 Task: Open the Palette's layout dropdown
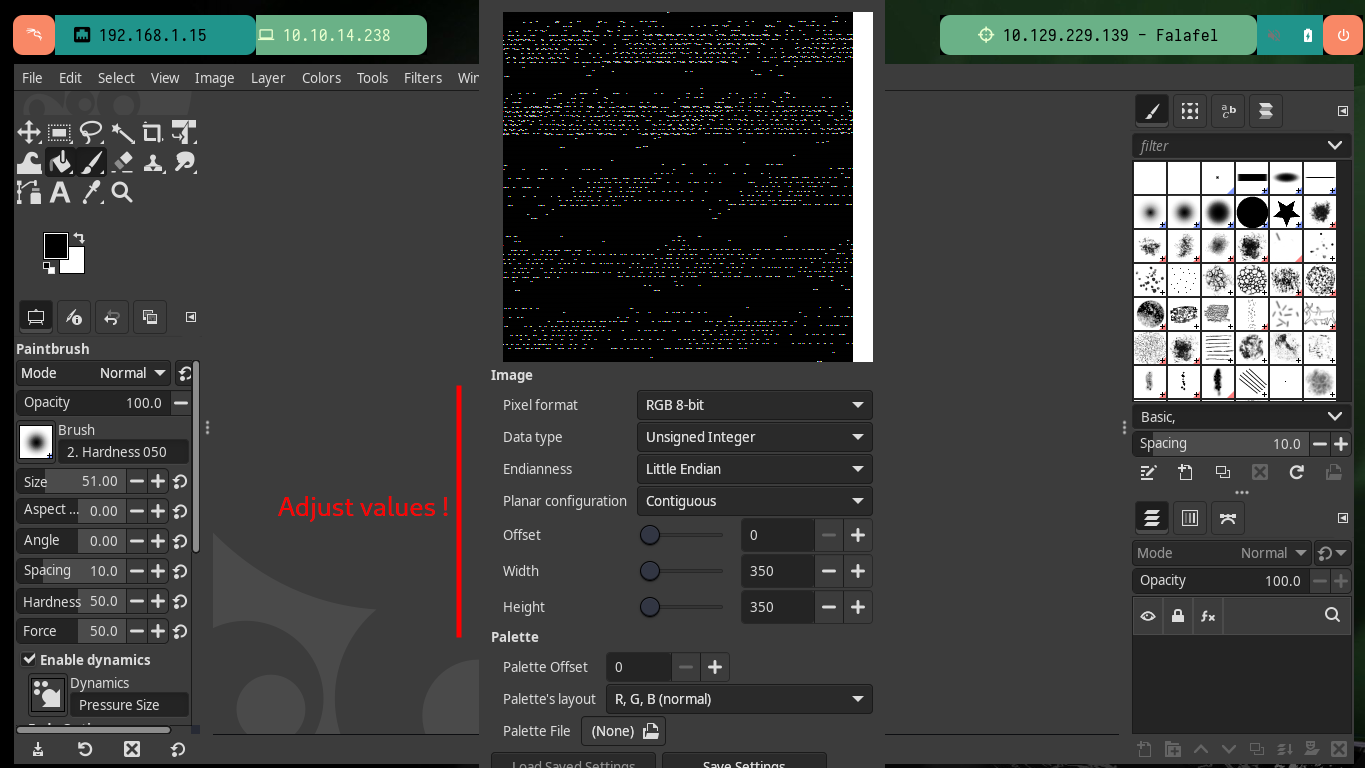point(738,699)
